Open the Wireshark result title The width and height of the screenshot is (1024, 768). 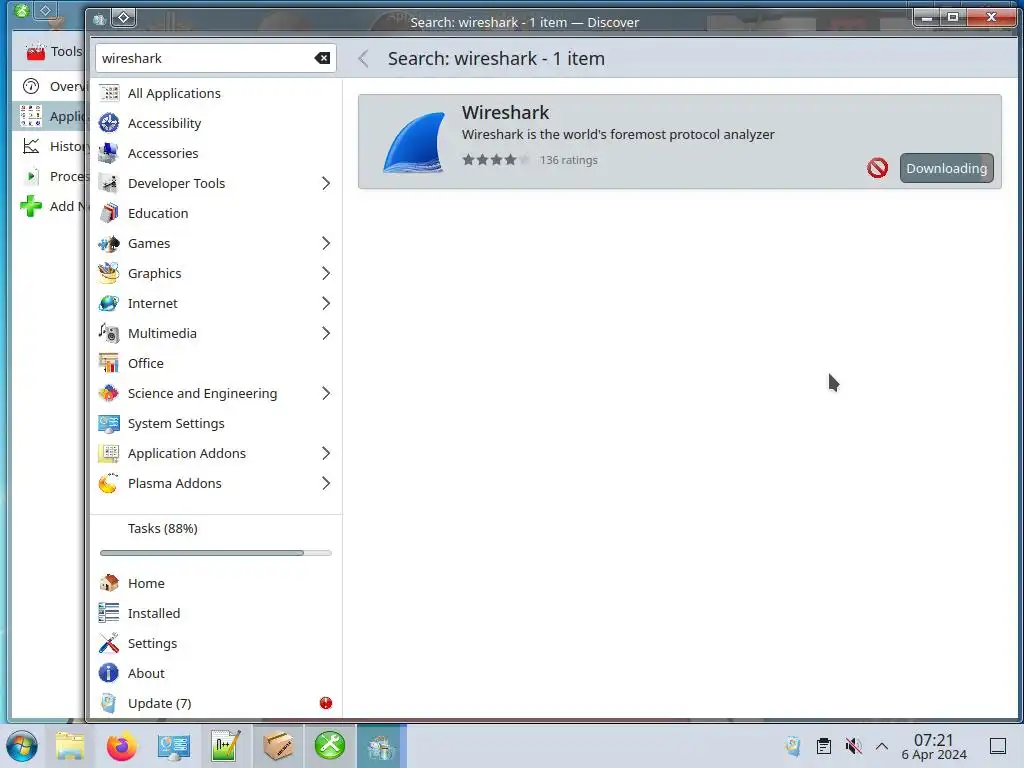pos(505,112)
